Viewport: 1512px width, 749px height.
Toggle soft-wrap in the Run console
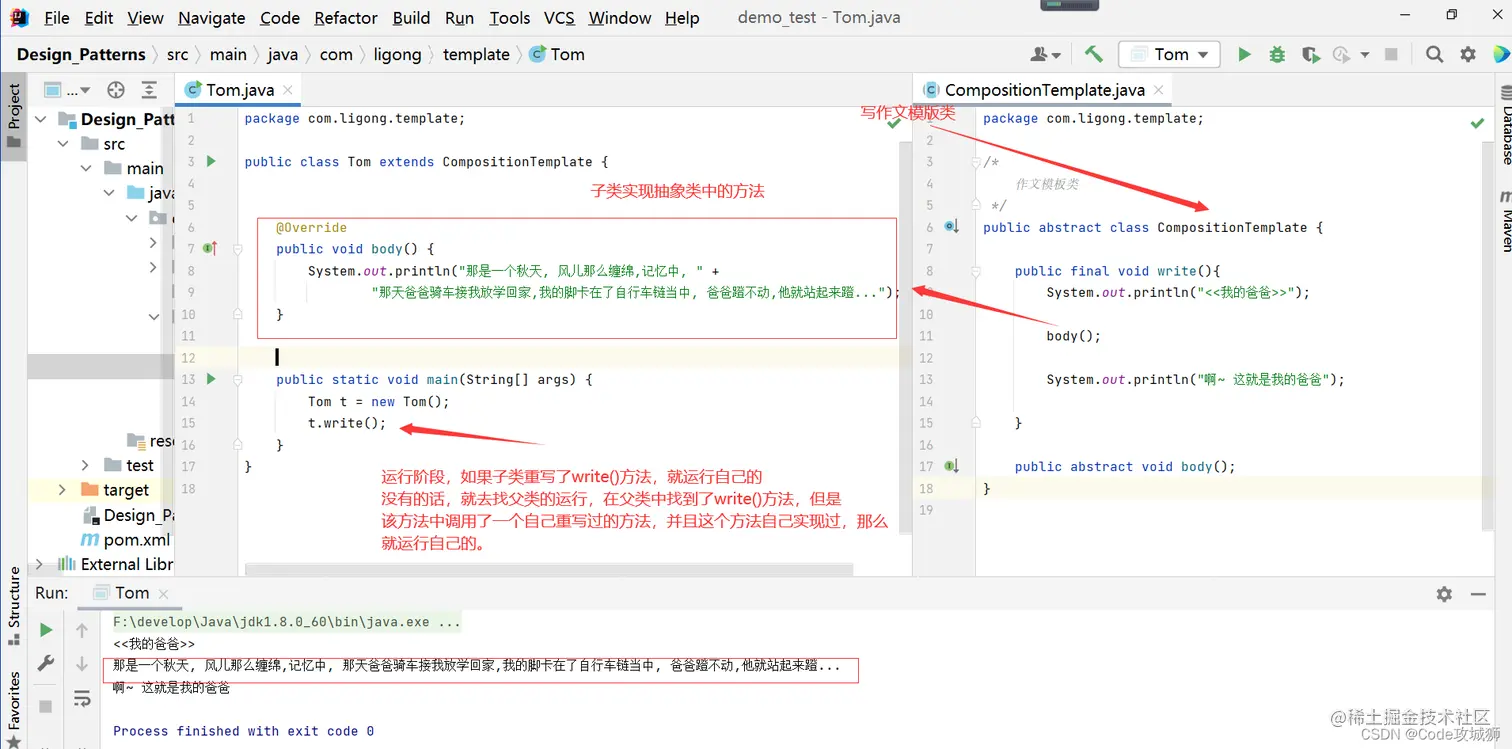83,699
